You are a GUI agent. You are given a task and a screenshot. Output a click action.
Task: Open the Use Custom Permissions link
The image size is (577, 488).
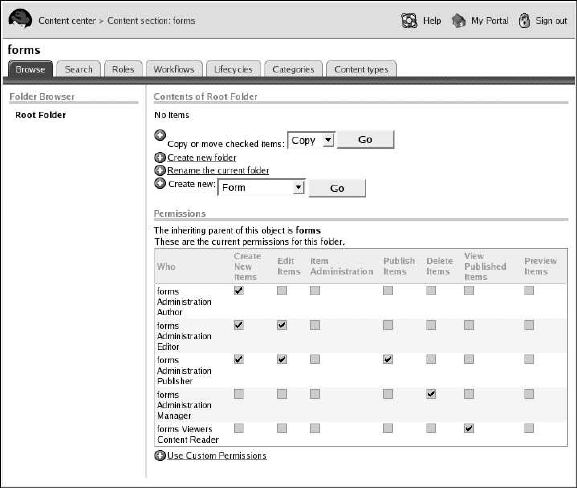[x=217, y=456]
